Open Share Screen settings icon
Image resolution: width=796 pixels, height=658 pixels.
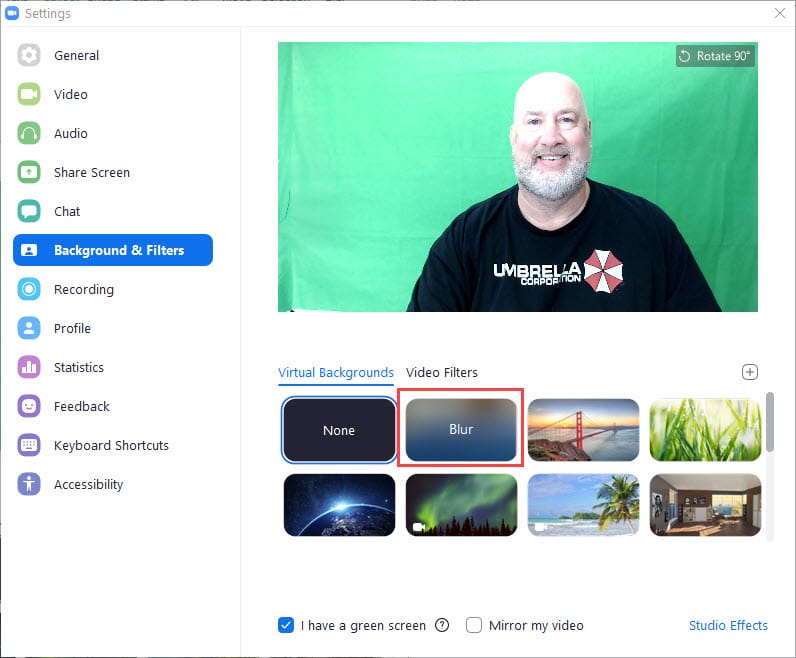click(29, 173)
